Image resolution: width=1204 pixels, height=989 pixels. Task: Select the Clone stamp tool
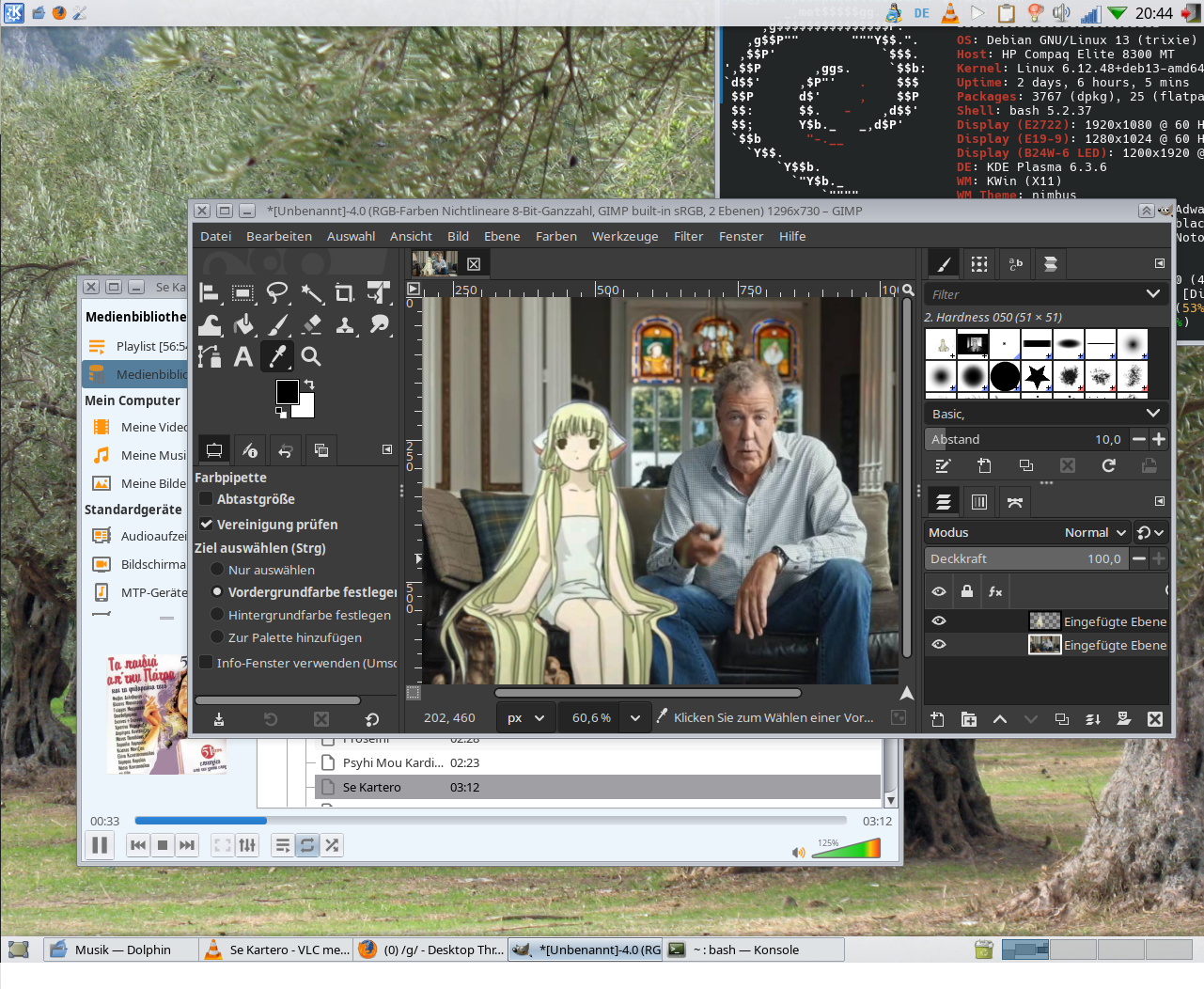(345, 325)
